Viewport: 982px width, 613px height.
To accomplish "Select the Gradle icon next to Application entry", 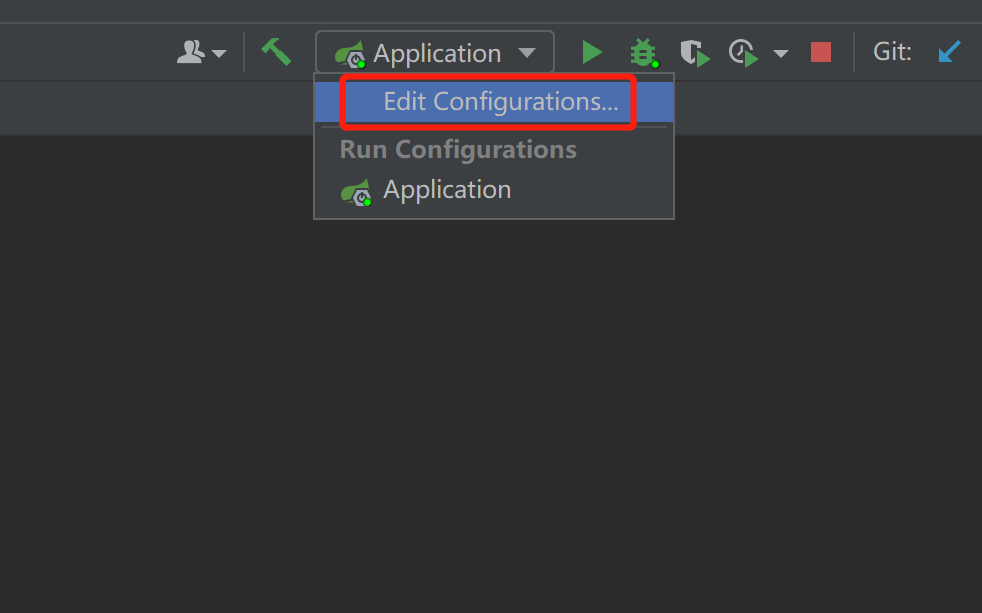I will [x=348, y=54].
